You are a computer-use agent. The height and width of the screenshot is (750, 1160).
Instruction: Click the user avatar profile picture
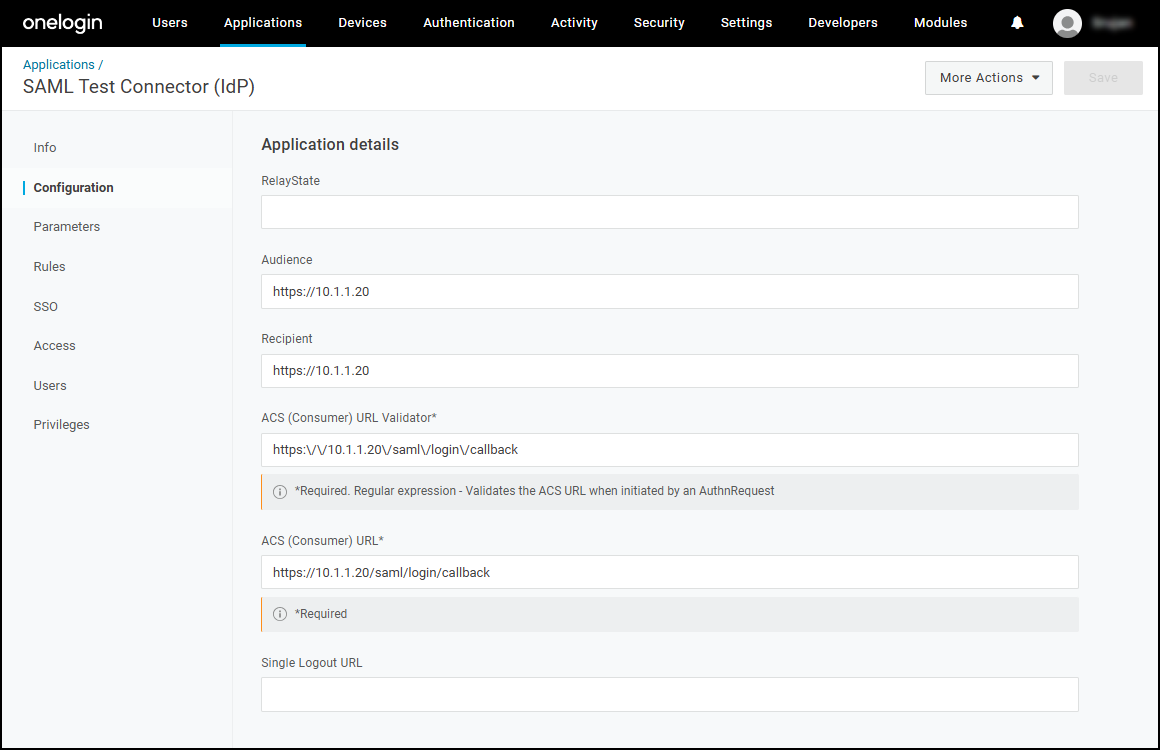coord(1067,23)
